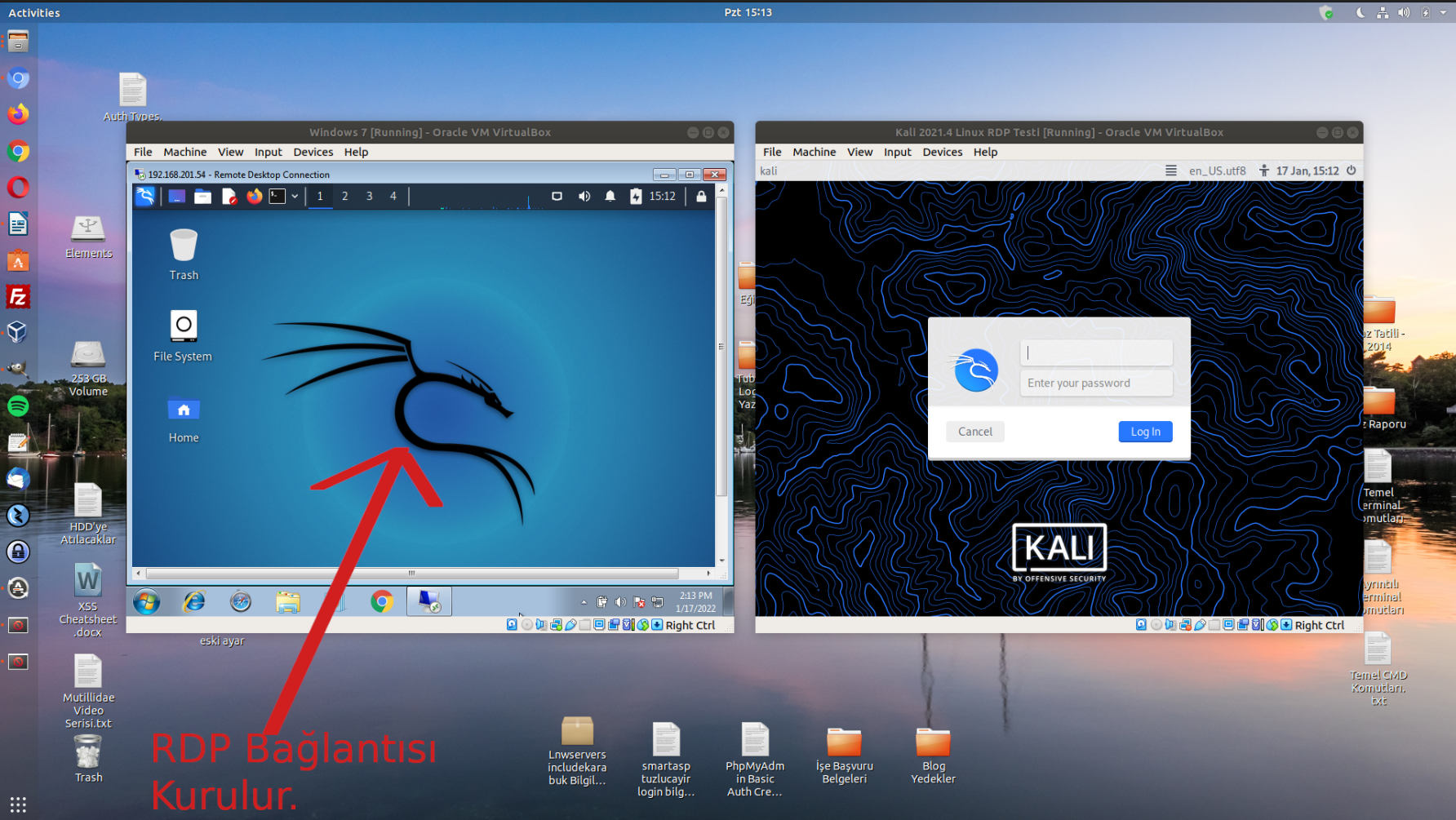Toggle the Kali panel volume icon
The height and width of the screenshot is (820, 1456).
[584, 197]
